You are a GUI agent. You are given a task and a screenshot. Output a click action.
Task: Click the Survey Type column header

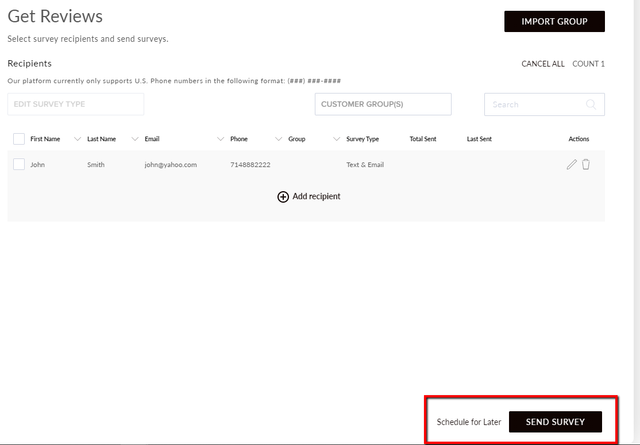pyautogui.click(x=362, y=139)
